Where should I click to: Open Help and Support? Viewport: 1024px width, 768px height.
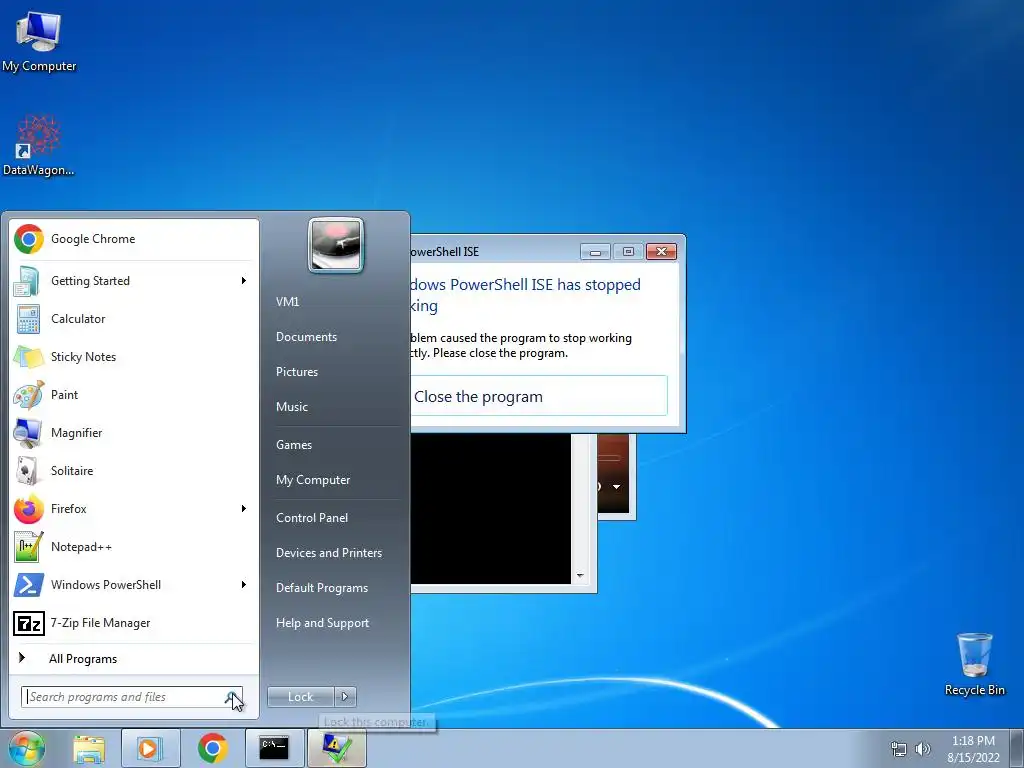[x=322, y=623]
